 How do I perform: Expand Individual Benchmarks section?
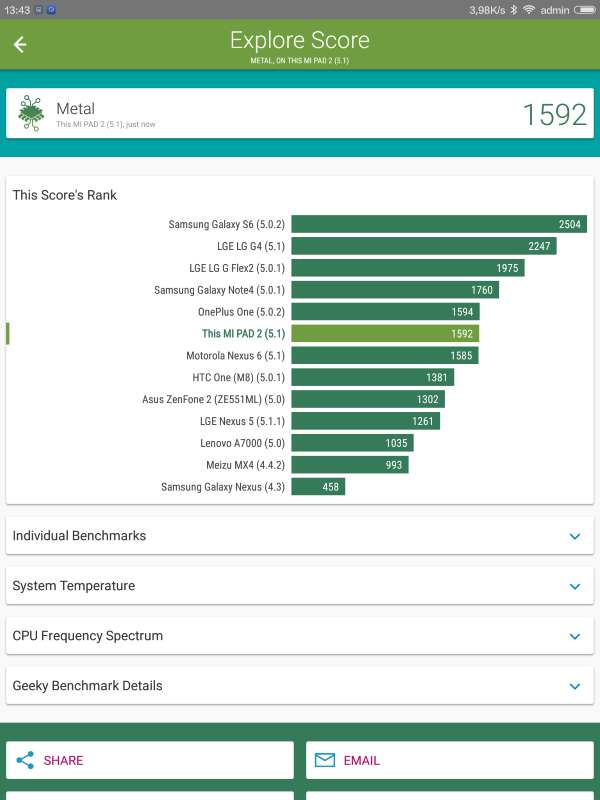(x=574, y=536)
